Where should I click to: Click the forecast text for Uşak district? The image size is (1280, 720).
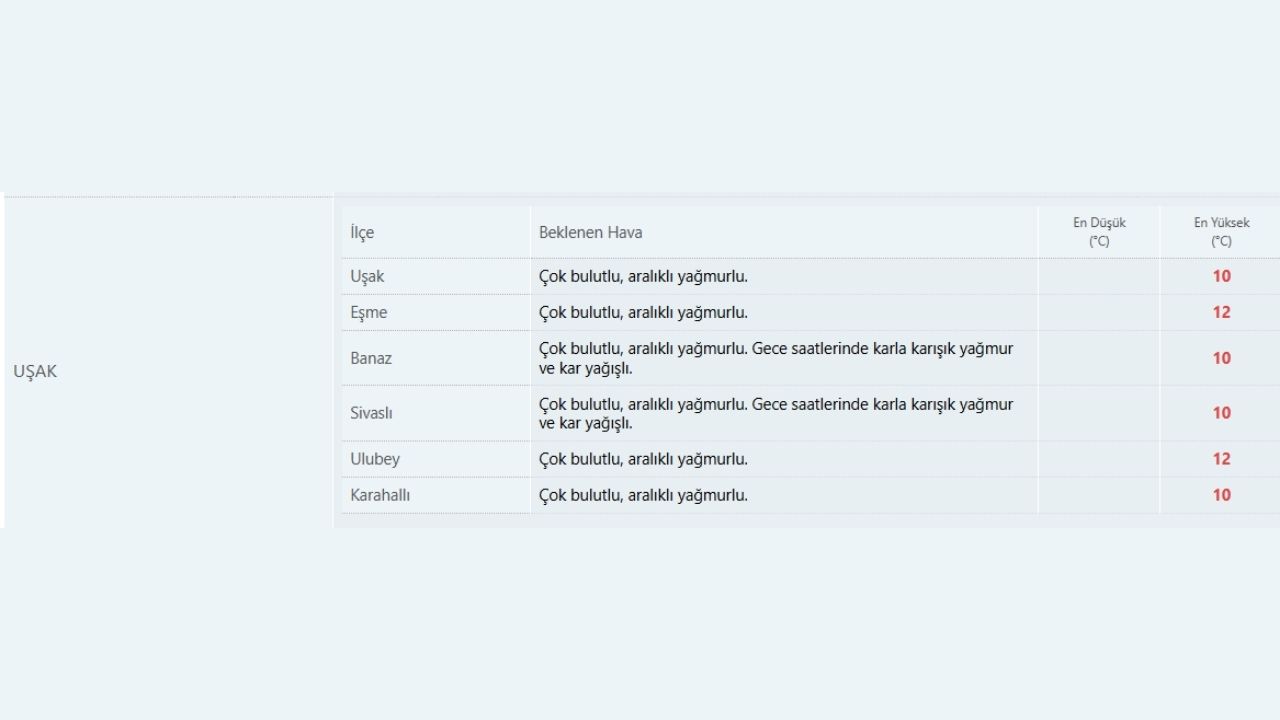(x=643, y=276)
